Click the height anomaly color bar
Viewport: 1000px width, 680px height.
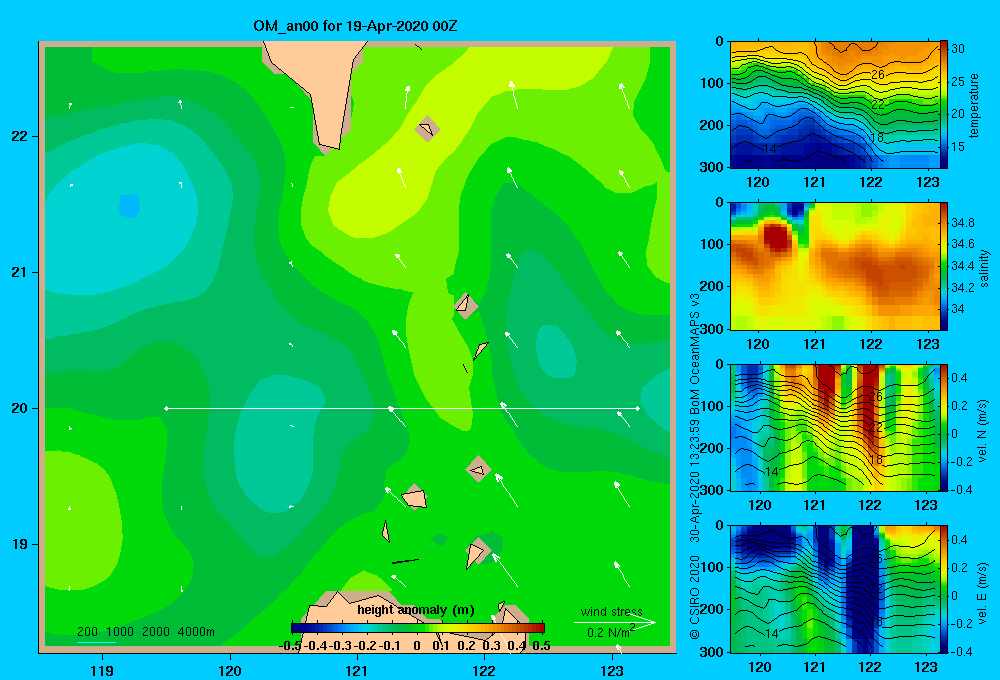pyautogui.click(x=418, y=628)
